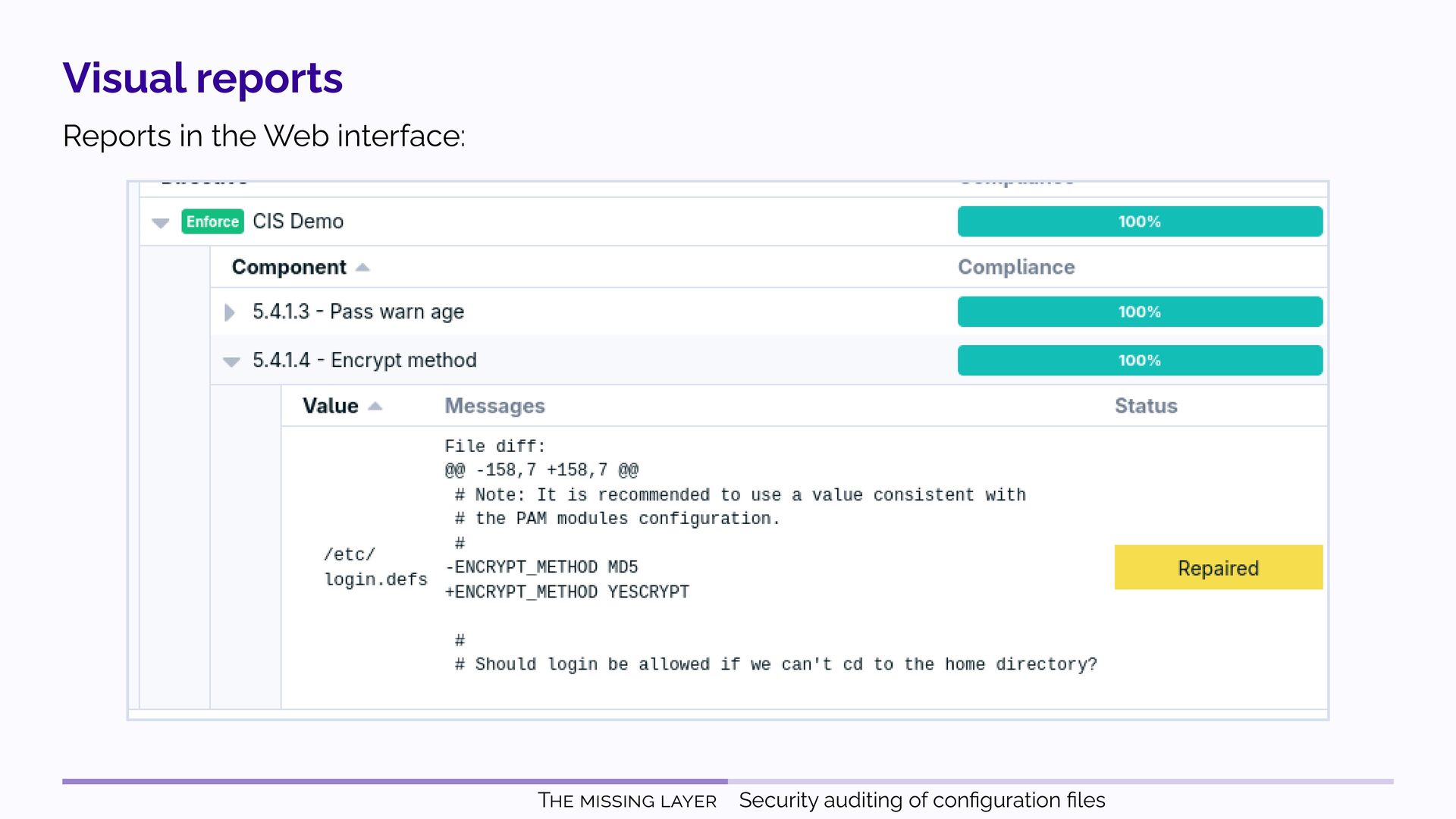Click the -ENCRYPT_METHOD MD5 diff line

[x=541, y=567]
